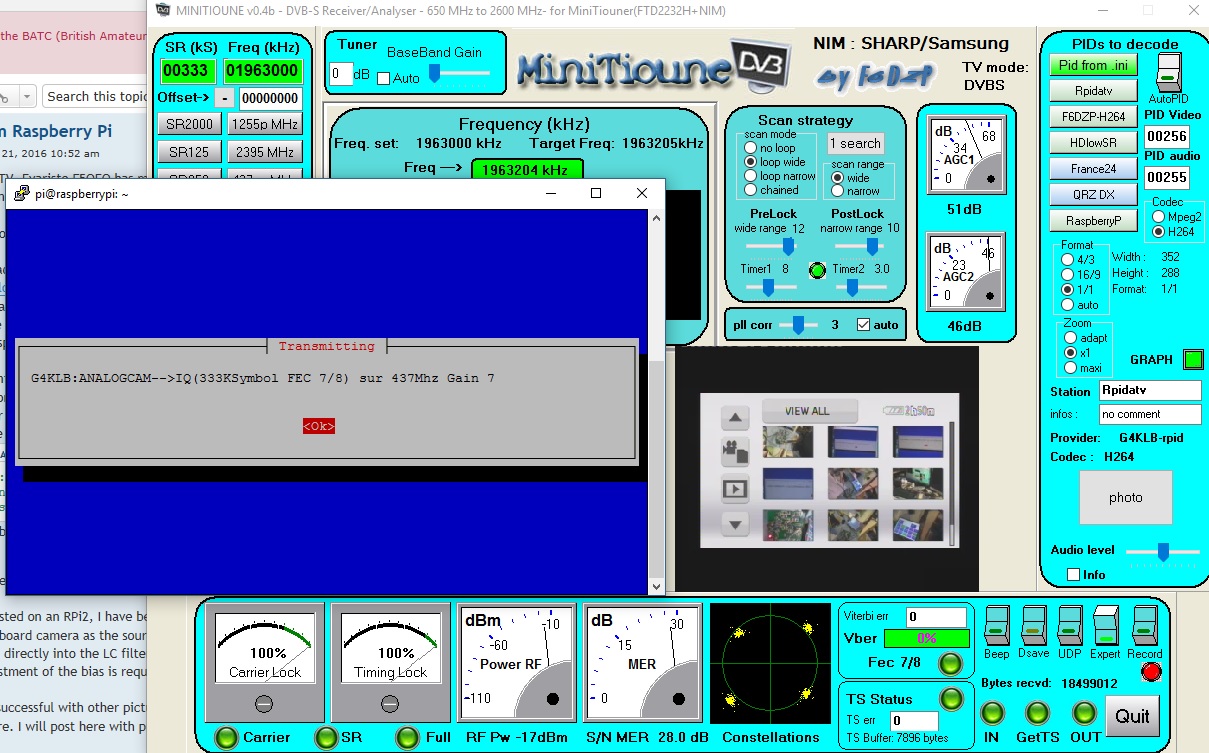The width and height of the screenshot is (1209, 753).
Task: Set Zoom to maxi
Action: pos(1071,368)
